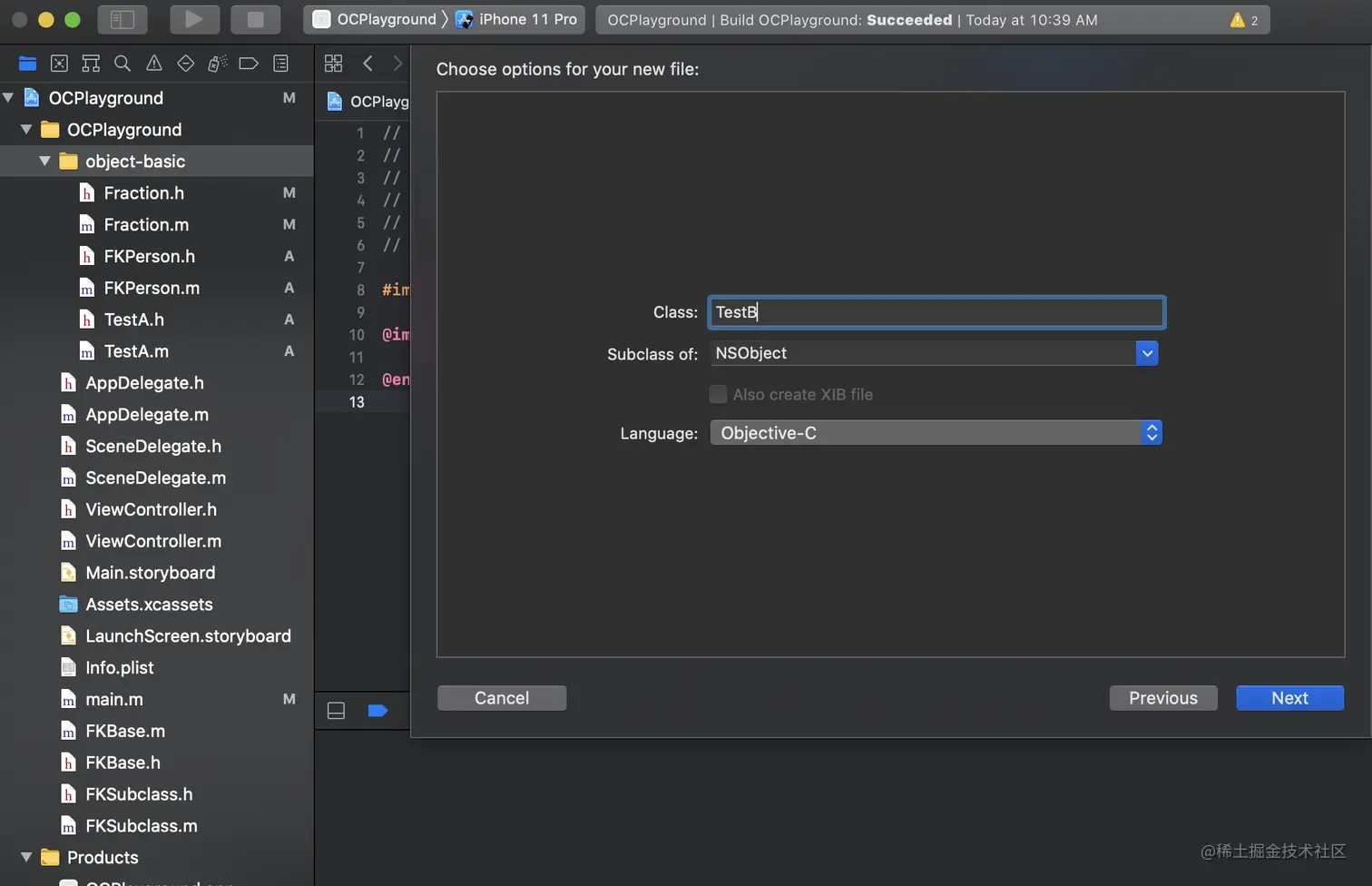Open the Report navigator icon
1372x886 pixels.
[281, 64]
